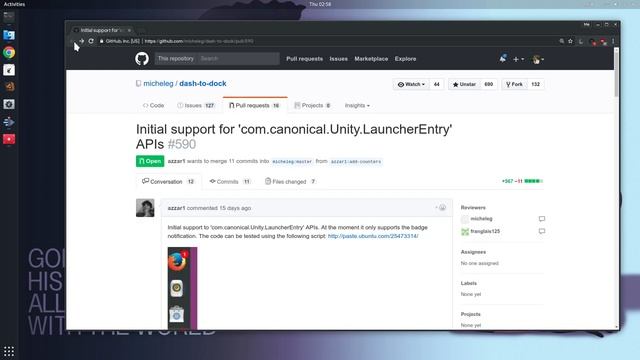640x360 pixels.
Task: Open the red app icon in dock
Action: coord(9,139)
